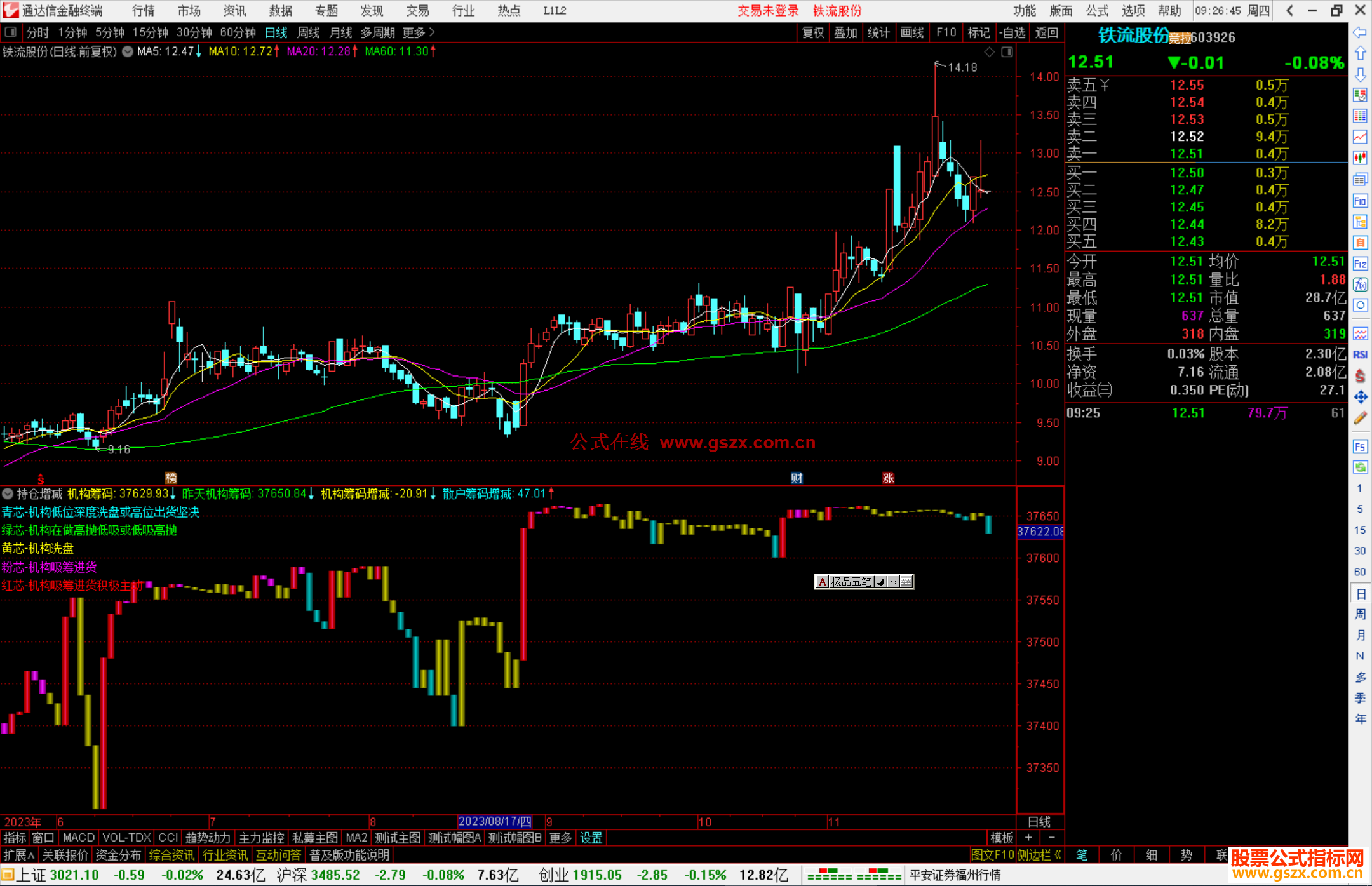Click the formula f(x) sidebar icon
This screenshot has height=886, width=1372.
tap(1360, 285)
